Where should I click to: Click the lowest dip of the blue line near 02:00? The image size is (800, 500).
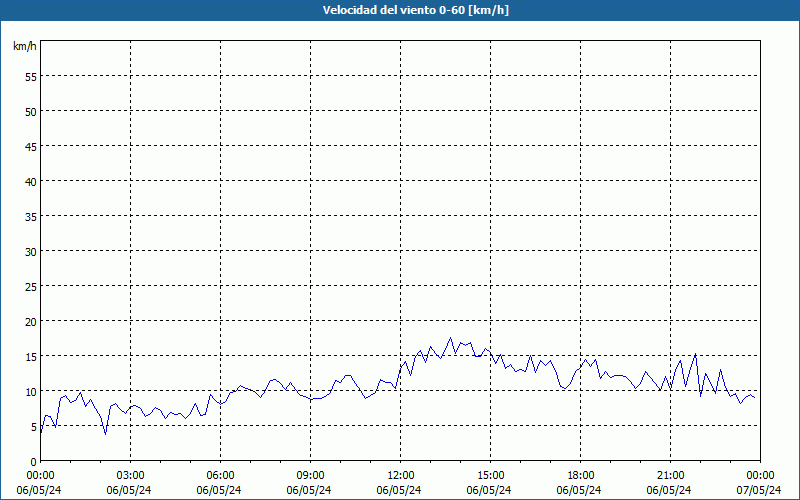106,434
